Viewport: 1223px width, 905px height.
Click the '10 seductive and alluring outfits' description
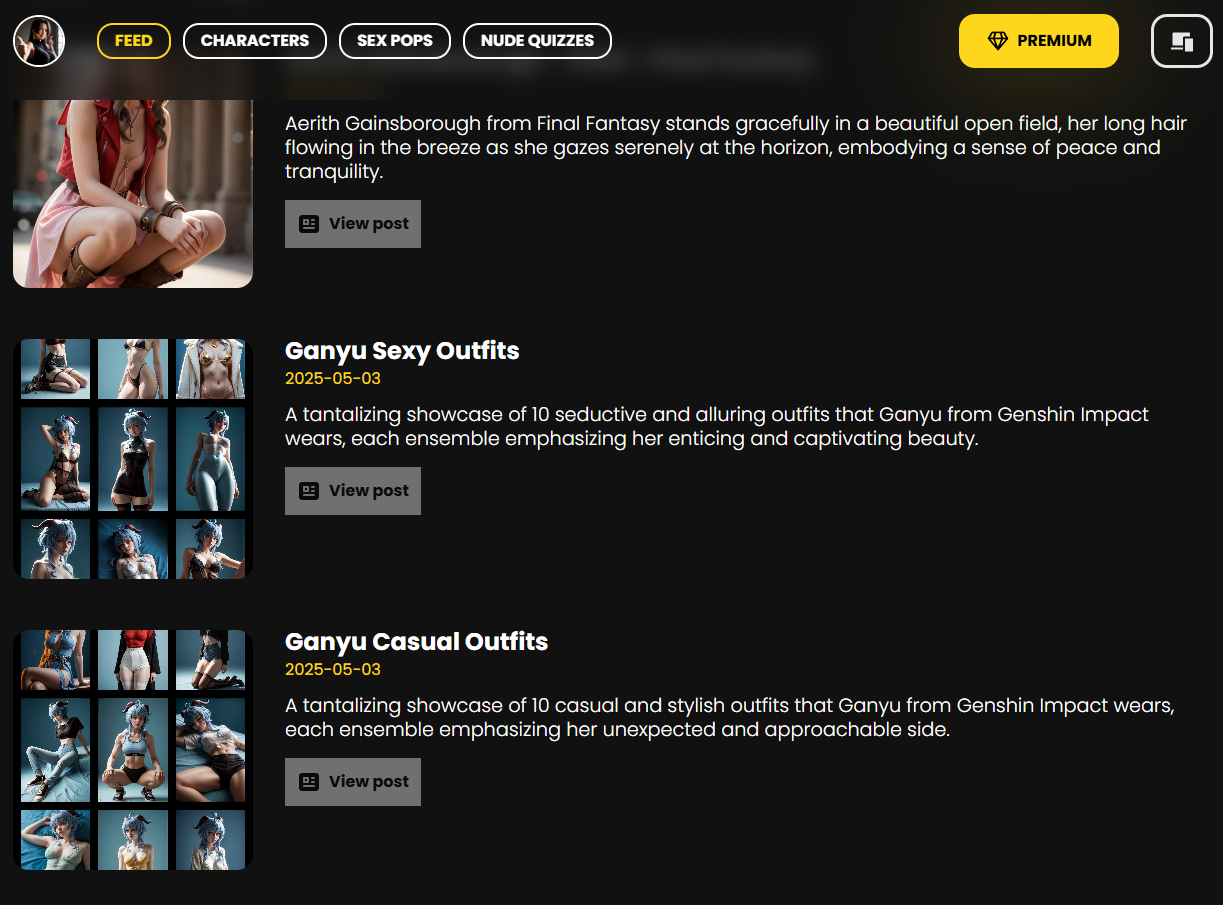(717, 427)
